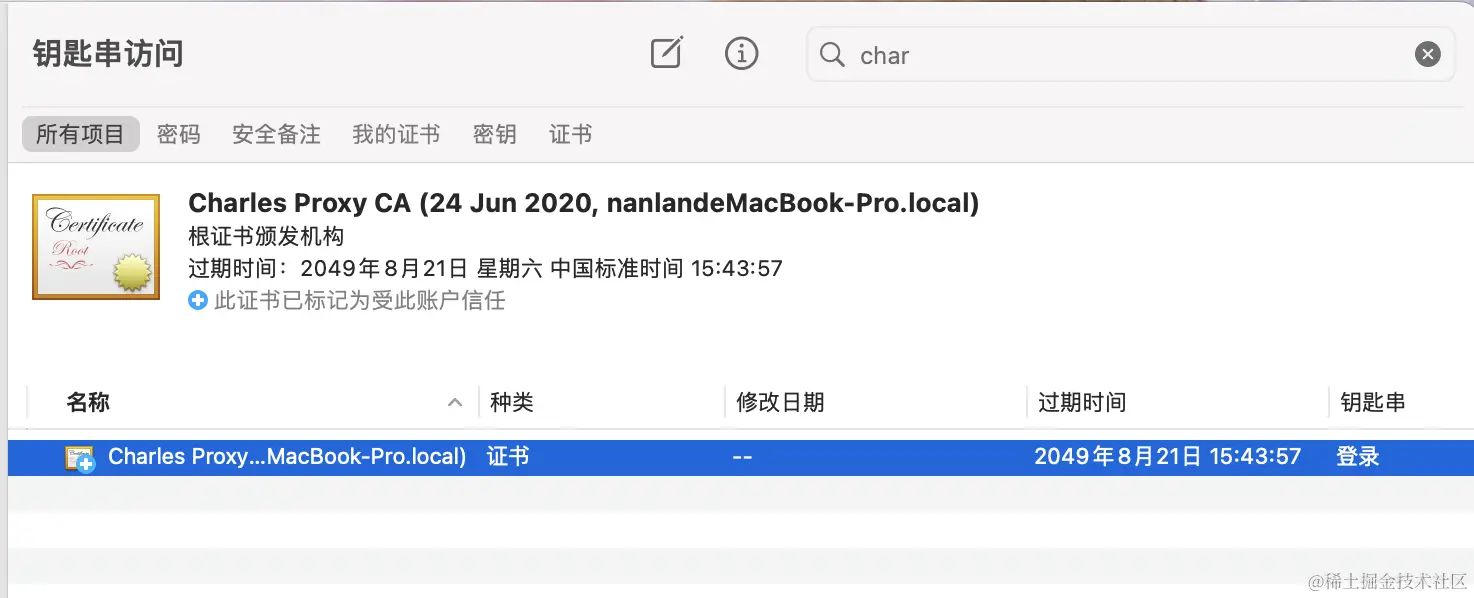Click the certificate icon in the list row
The image size is (1474, 598).
tap(80, 459)
